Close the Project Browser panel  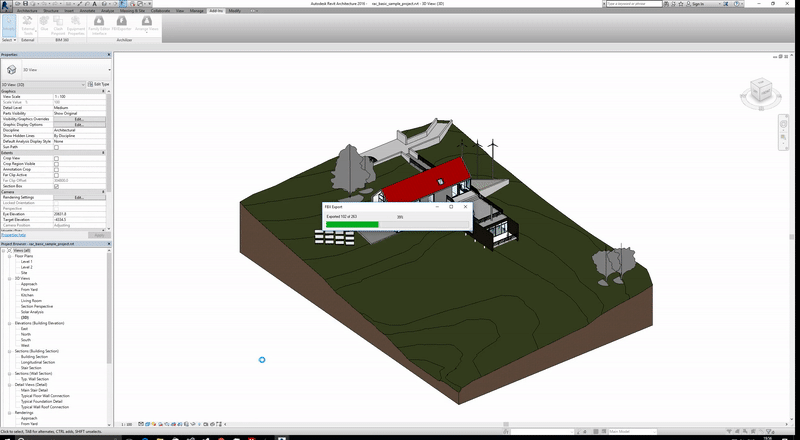pyautogui.click(x=109, y=244)
